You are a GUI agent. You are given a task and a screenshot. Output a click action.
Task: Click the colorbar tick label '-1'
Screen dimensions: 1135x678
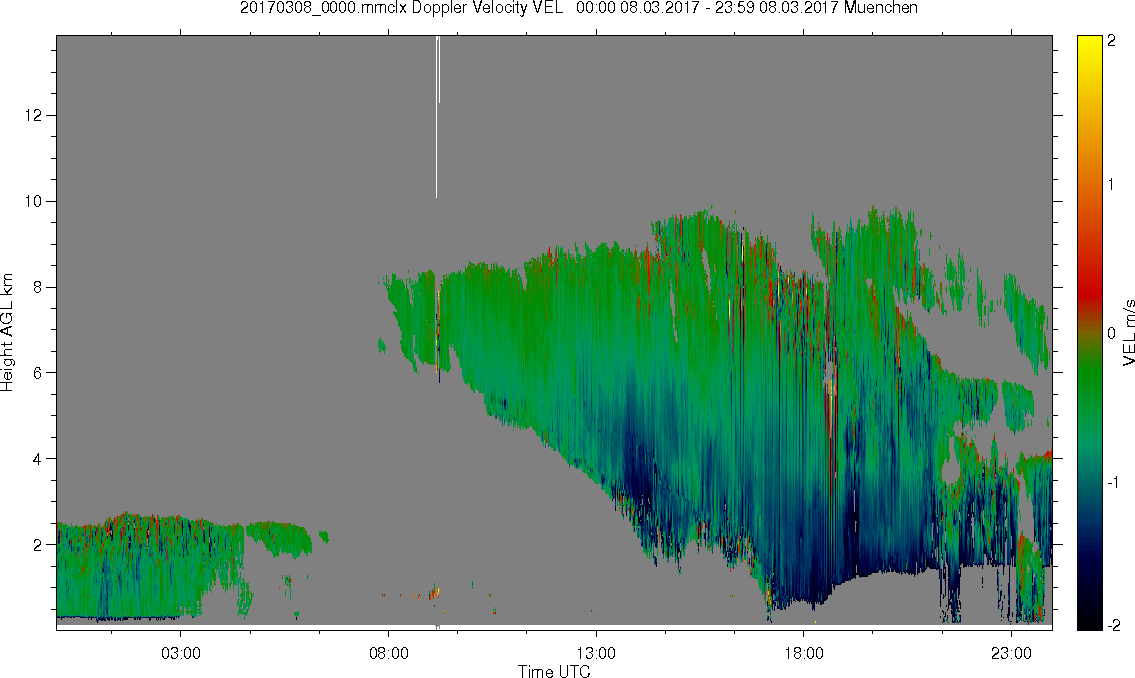(1113, 483)
